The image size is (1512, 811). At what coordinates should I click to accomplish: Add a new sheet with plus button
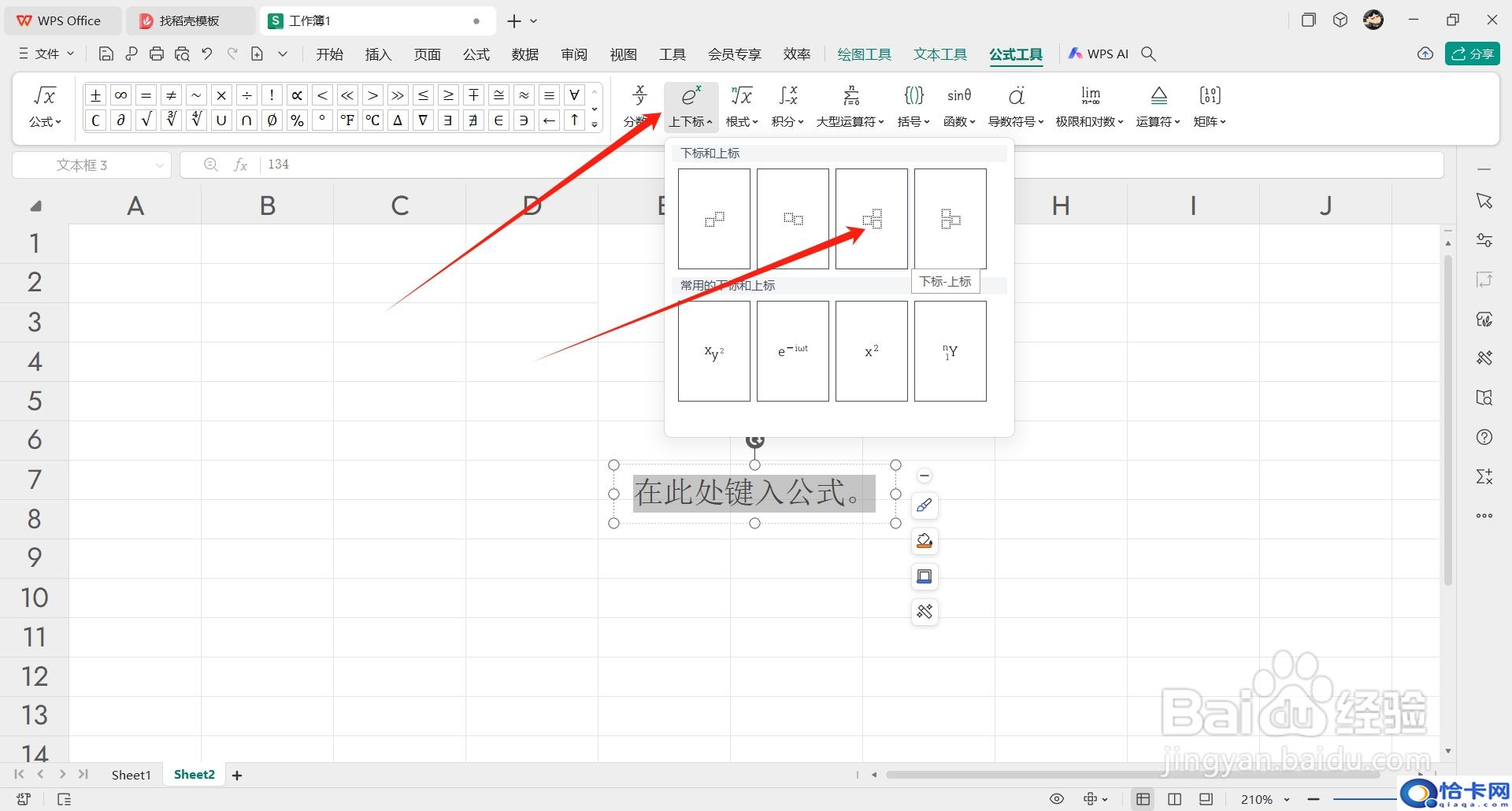[x=237, y=776]
